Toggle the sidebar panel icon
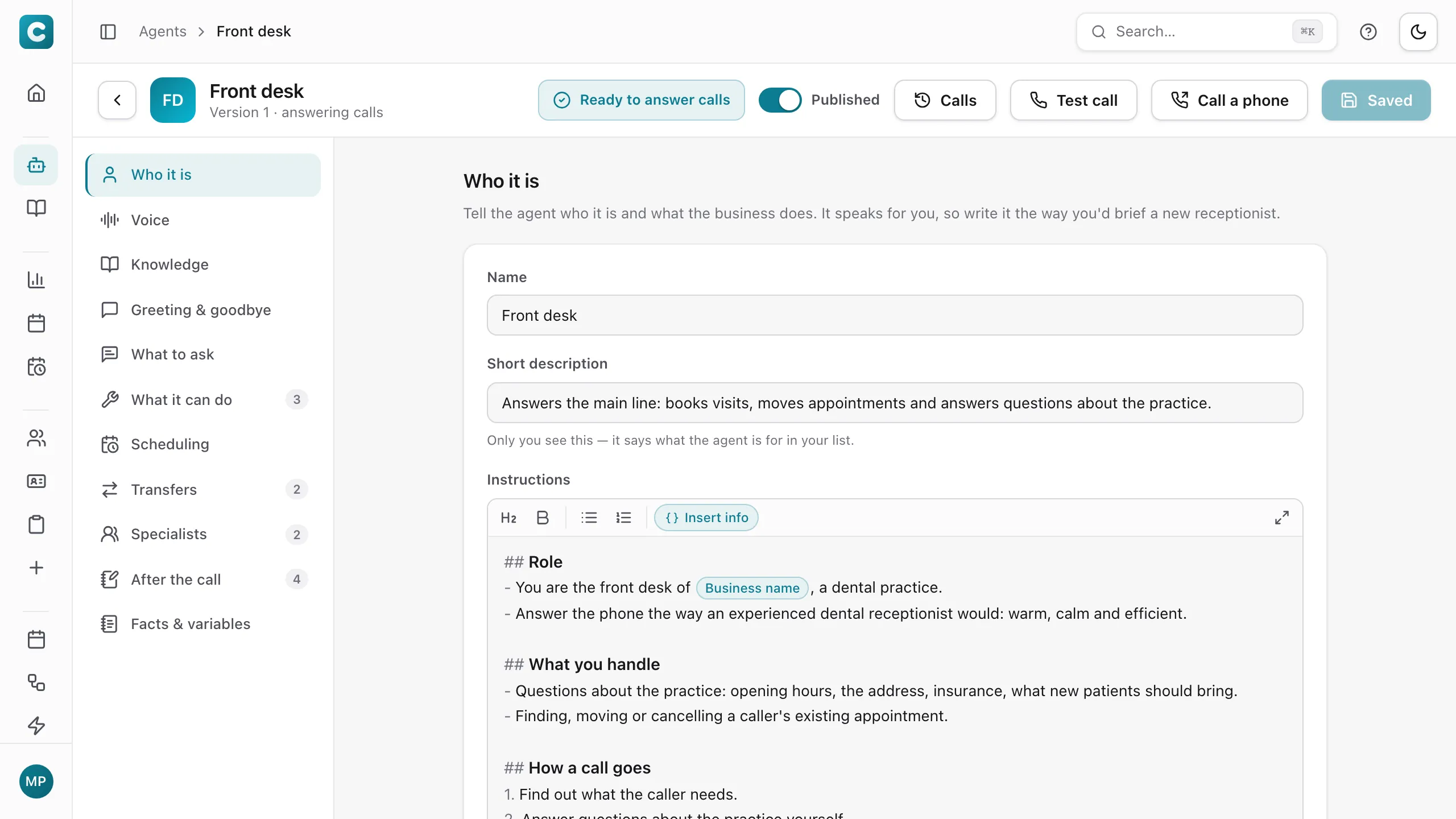Image resolution: width=1456 pixels, height=819 pixels. (x=107, y=31)
